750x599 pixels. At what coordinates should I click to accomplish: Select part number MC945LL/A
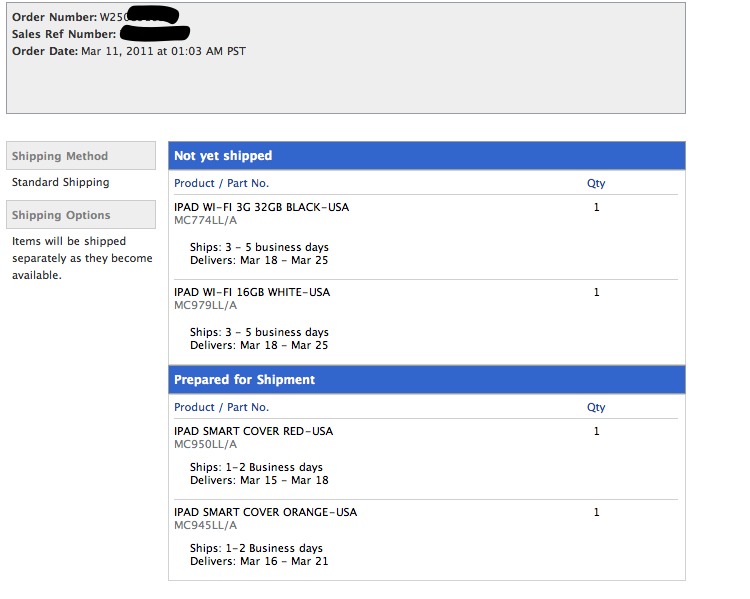tap(205, 525)
